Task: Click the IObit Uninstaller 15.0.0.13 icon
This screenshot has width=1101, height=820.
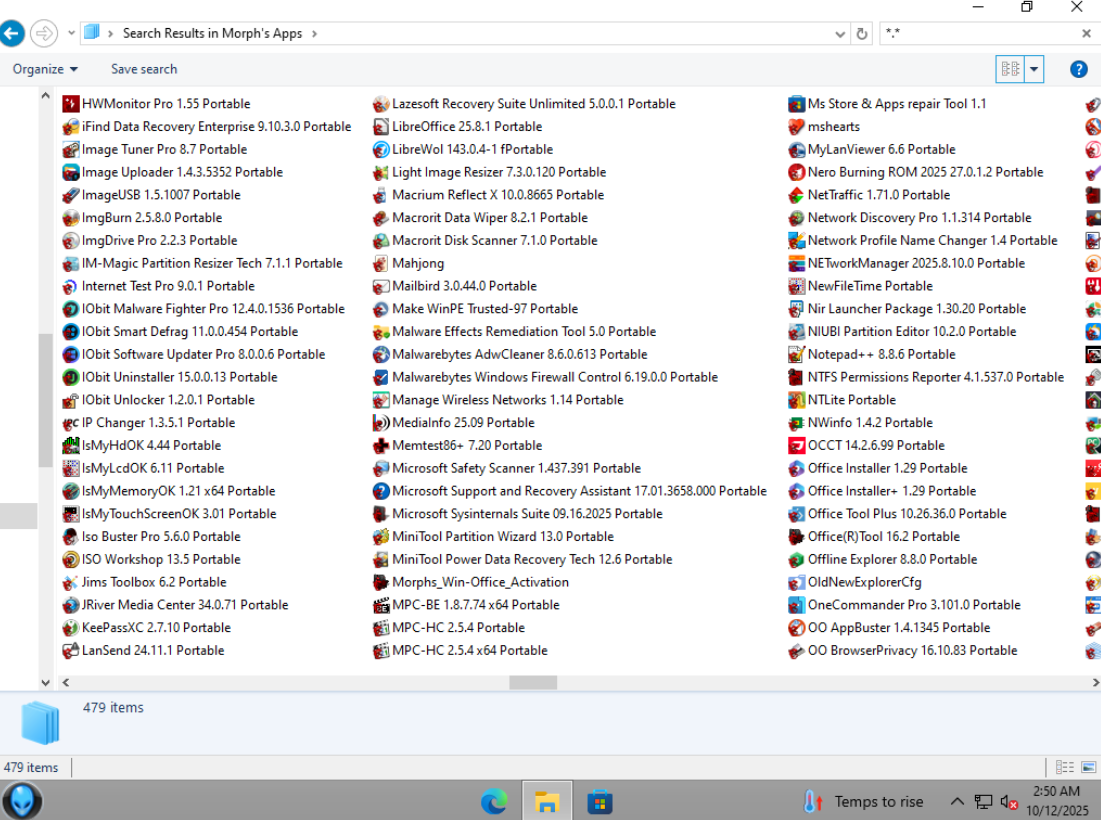Action: coord(70,377)
